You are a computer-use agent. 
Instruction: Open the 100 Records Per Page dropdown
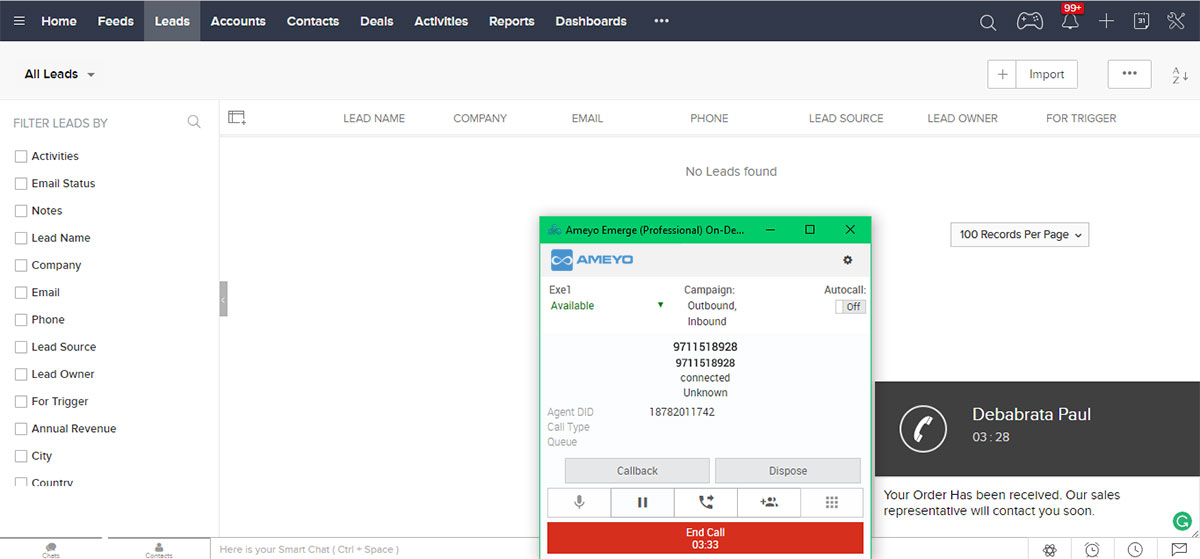pyautogui.click(x=1019, y=235)
